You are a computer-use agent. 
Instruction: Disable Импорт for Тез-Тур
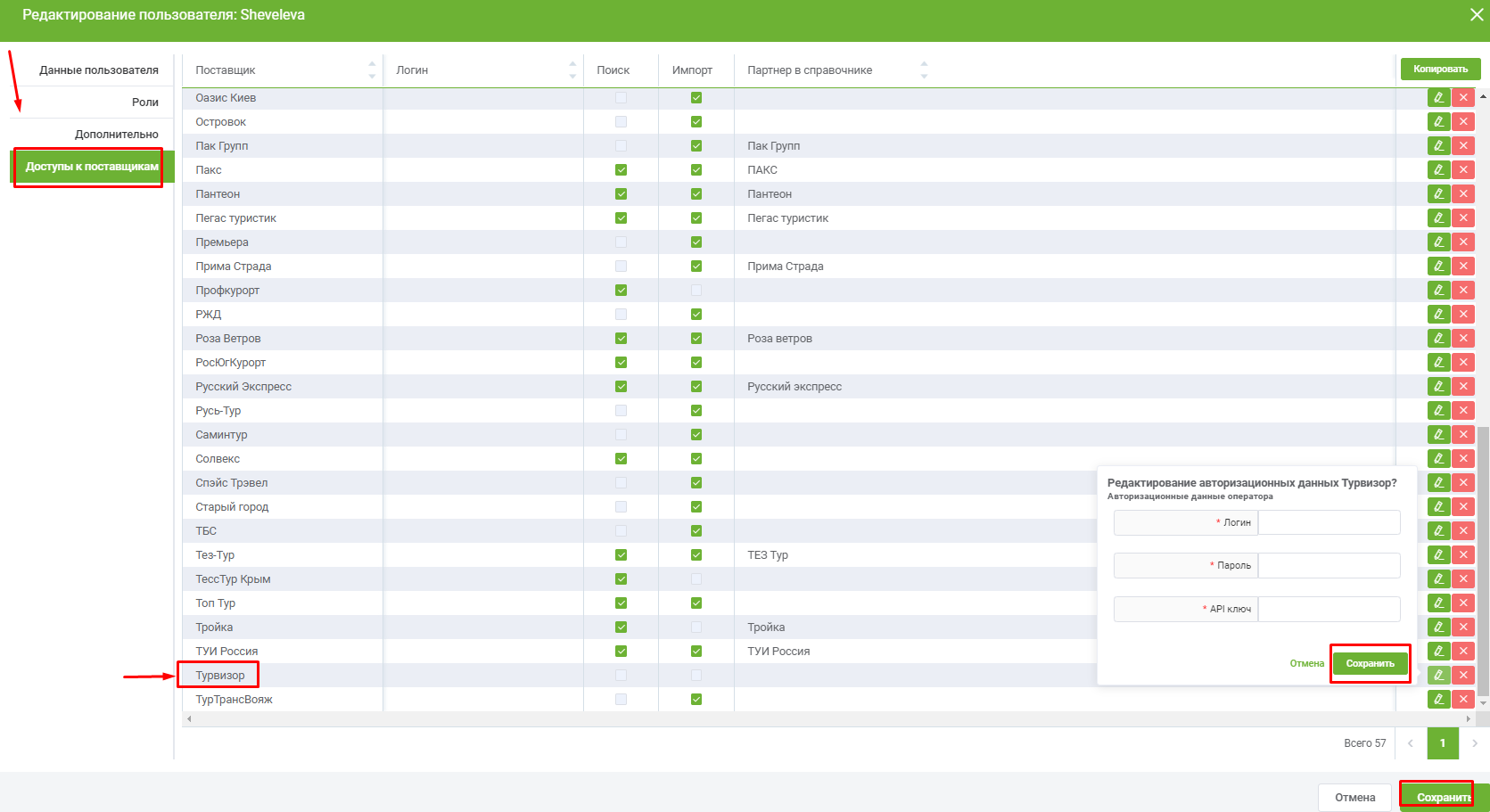point(696,555)
